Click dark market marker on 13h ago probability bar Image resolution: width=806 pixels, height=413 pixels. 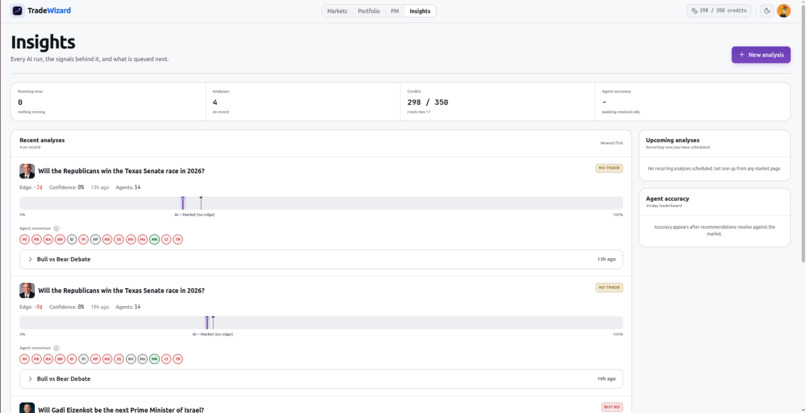tap(201, 203)
